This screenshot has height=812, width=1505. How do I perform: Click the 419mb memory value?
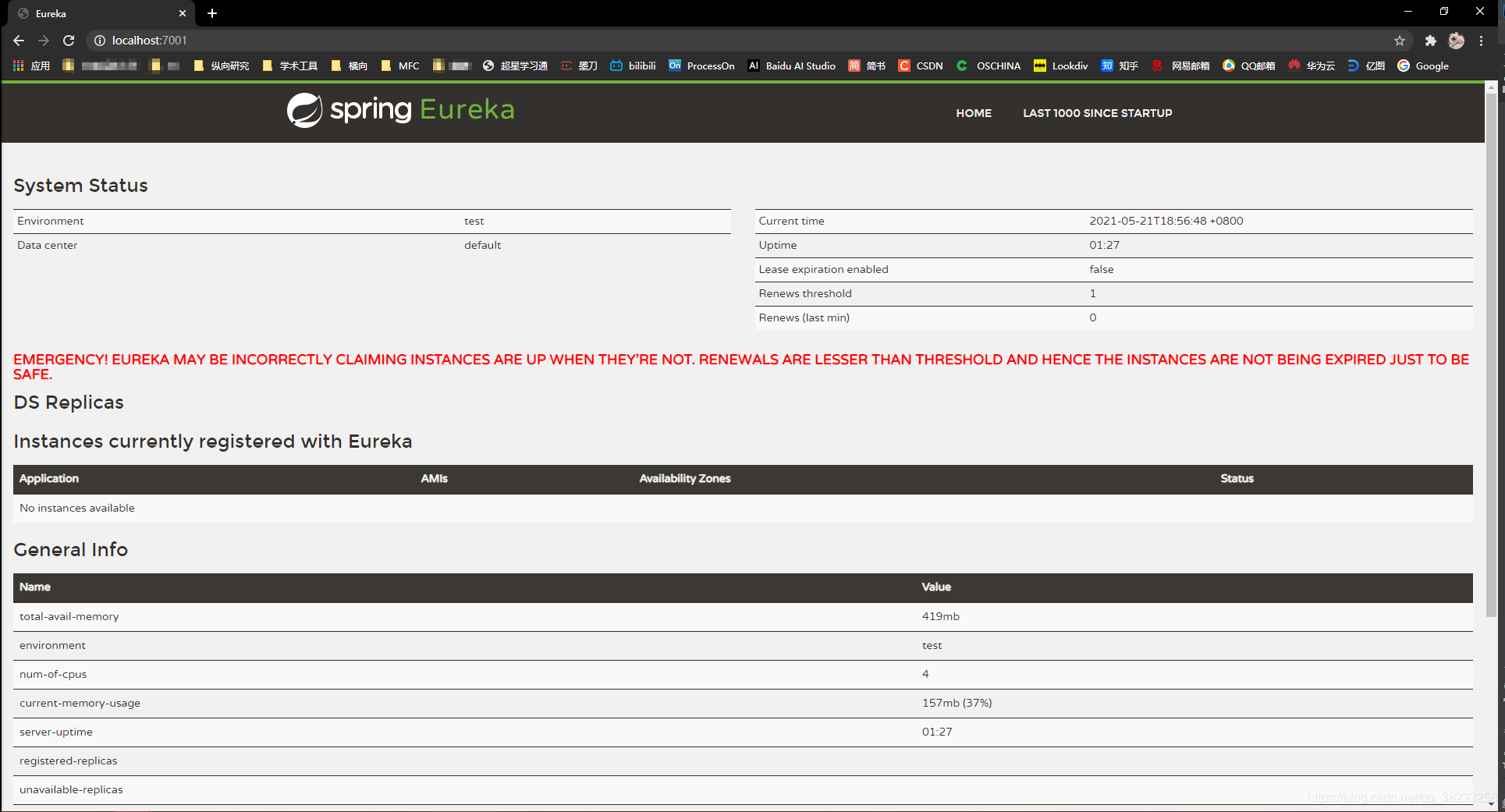tap(940, 616)
